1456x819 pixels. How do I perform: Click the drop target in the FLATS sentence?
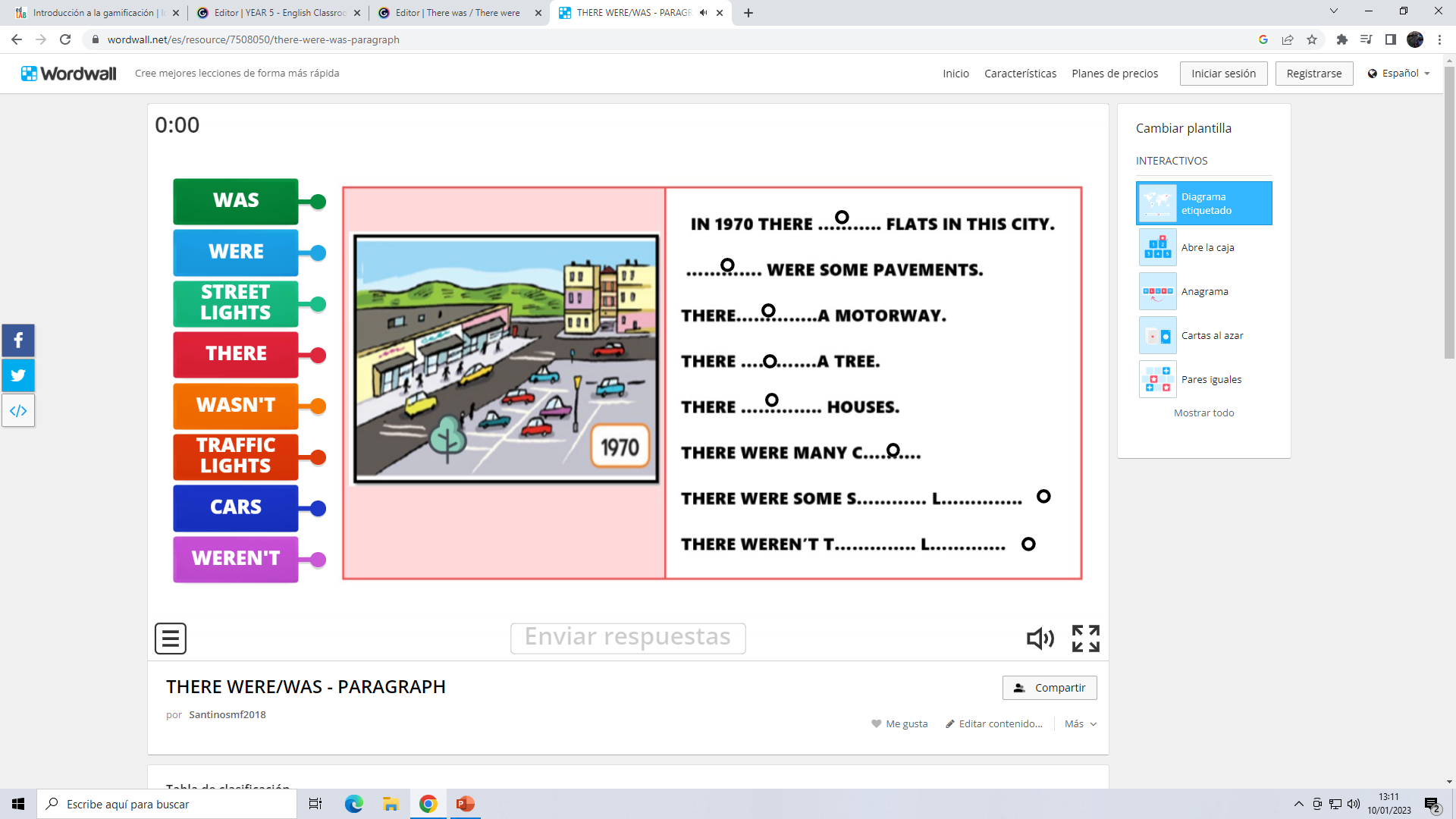click(842, 218)
